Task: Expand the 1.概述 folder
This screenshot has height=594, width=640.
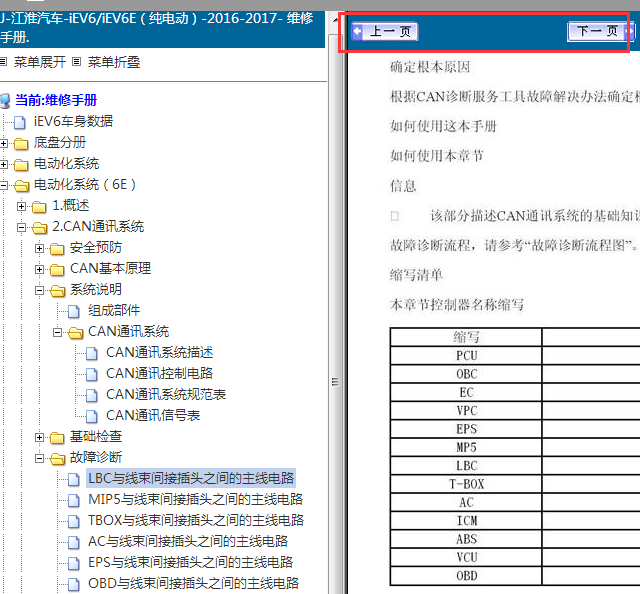Action: [22, 207]
